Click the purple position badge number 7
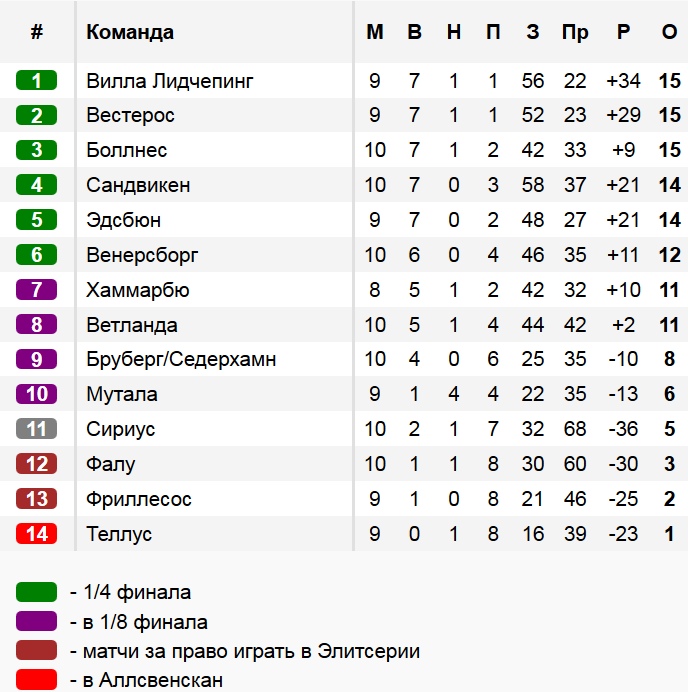 (37, 290)
